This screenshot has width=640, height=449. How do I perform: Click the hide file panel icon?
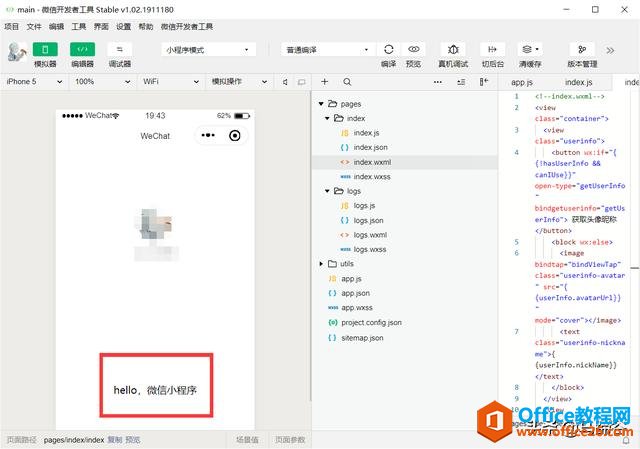click(484, 82)
